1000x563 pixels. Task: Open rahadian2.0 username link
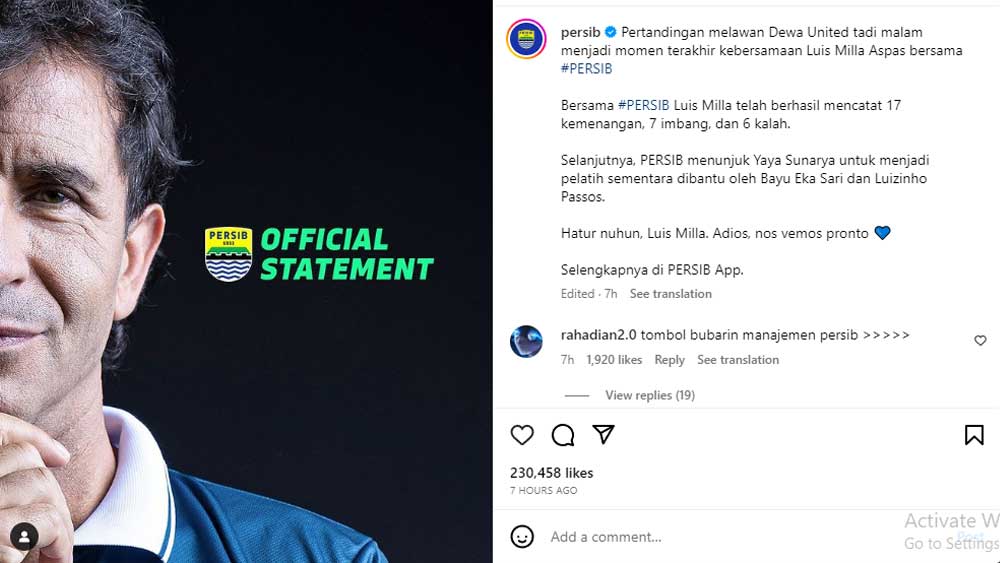598,335
